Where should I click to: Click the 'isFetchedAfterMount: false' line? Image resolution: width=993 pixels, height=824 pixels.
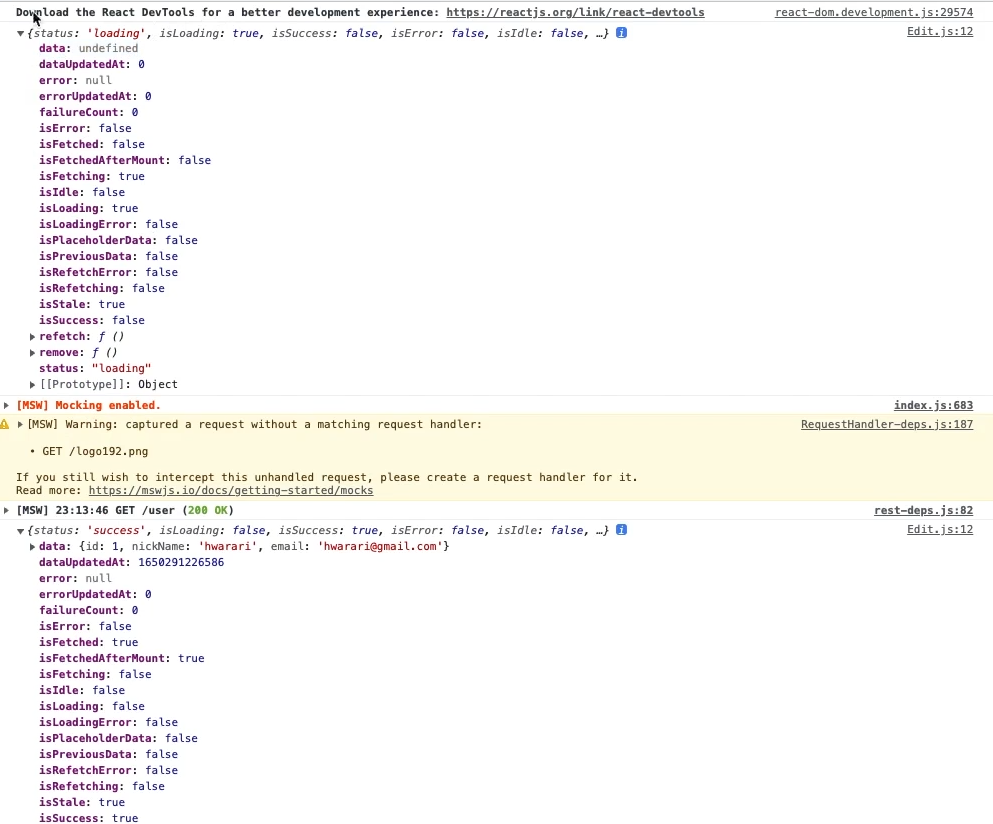[x=125, y=160]
